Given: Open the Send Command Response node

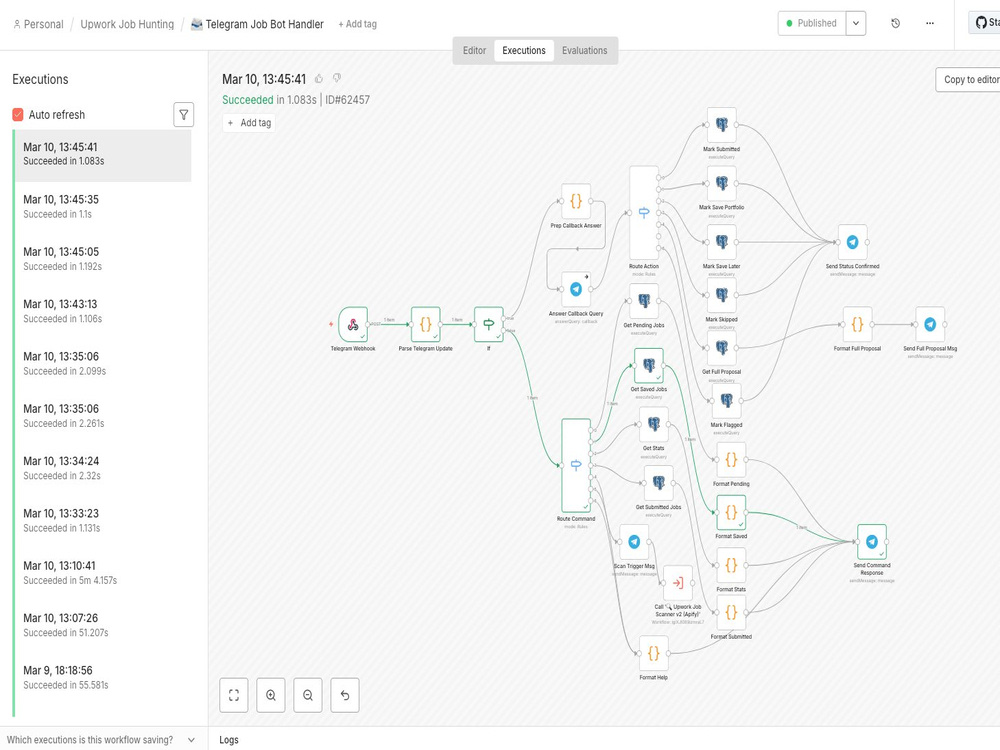Looking at the screenshot, I should pos(872,542).
